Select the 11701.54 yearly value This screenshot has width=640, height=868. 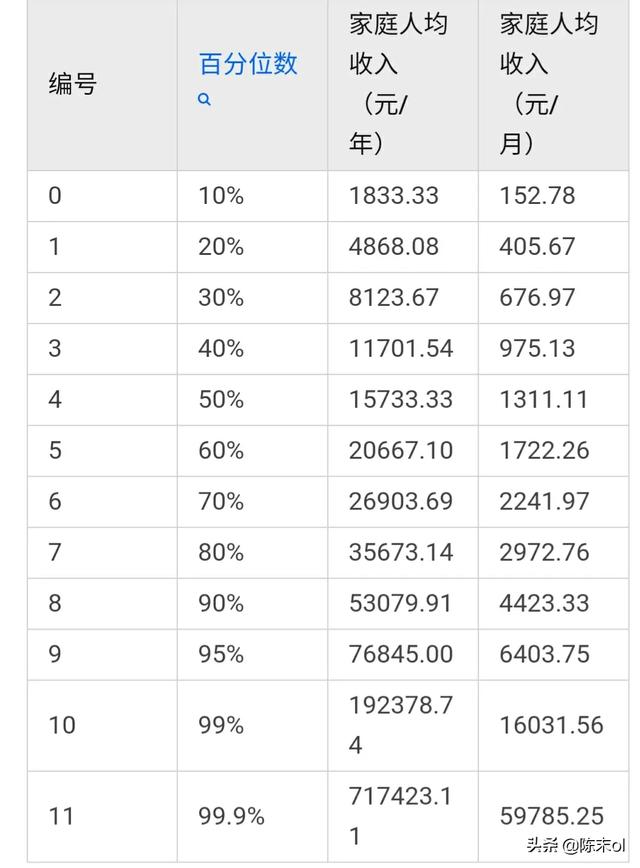pos(401,349)
